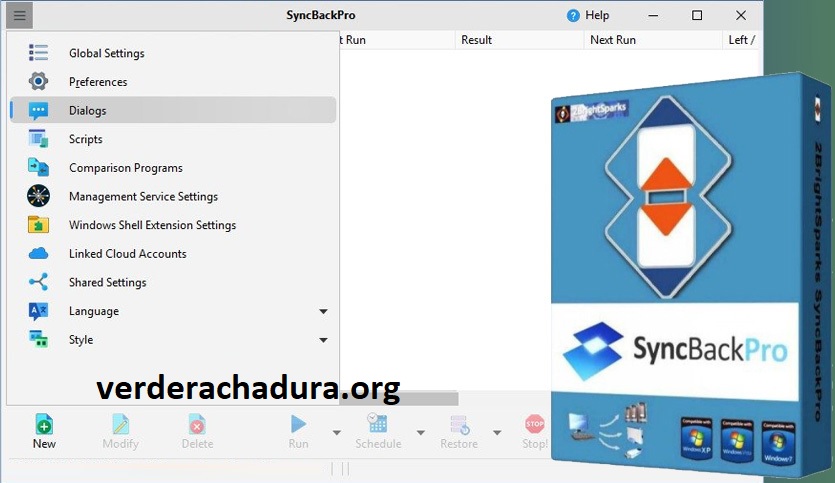Screen dimensions: 835x483
Task: Click the Style icon
Action: point(38,339)
